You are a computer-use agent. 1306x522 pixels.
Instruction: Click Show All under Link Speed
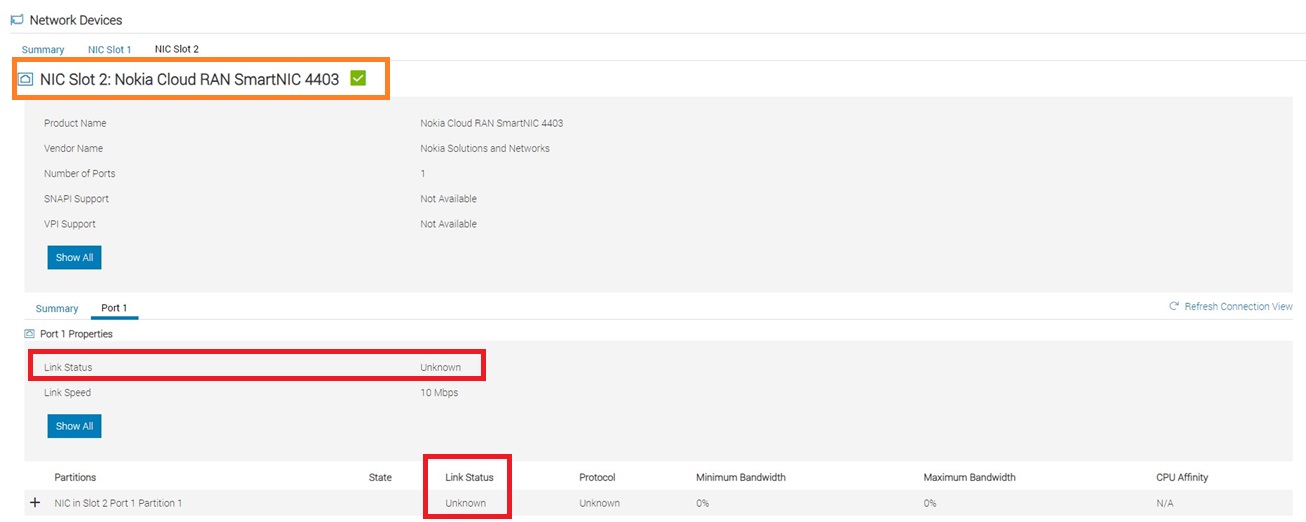point(74,426)
